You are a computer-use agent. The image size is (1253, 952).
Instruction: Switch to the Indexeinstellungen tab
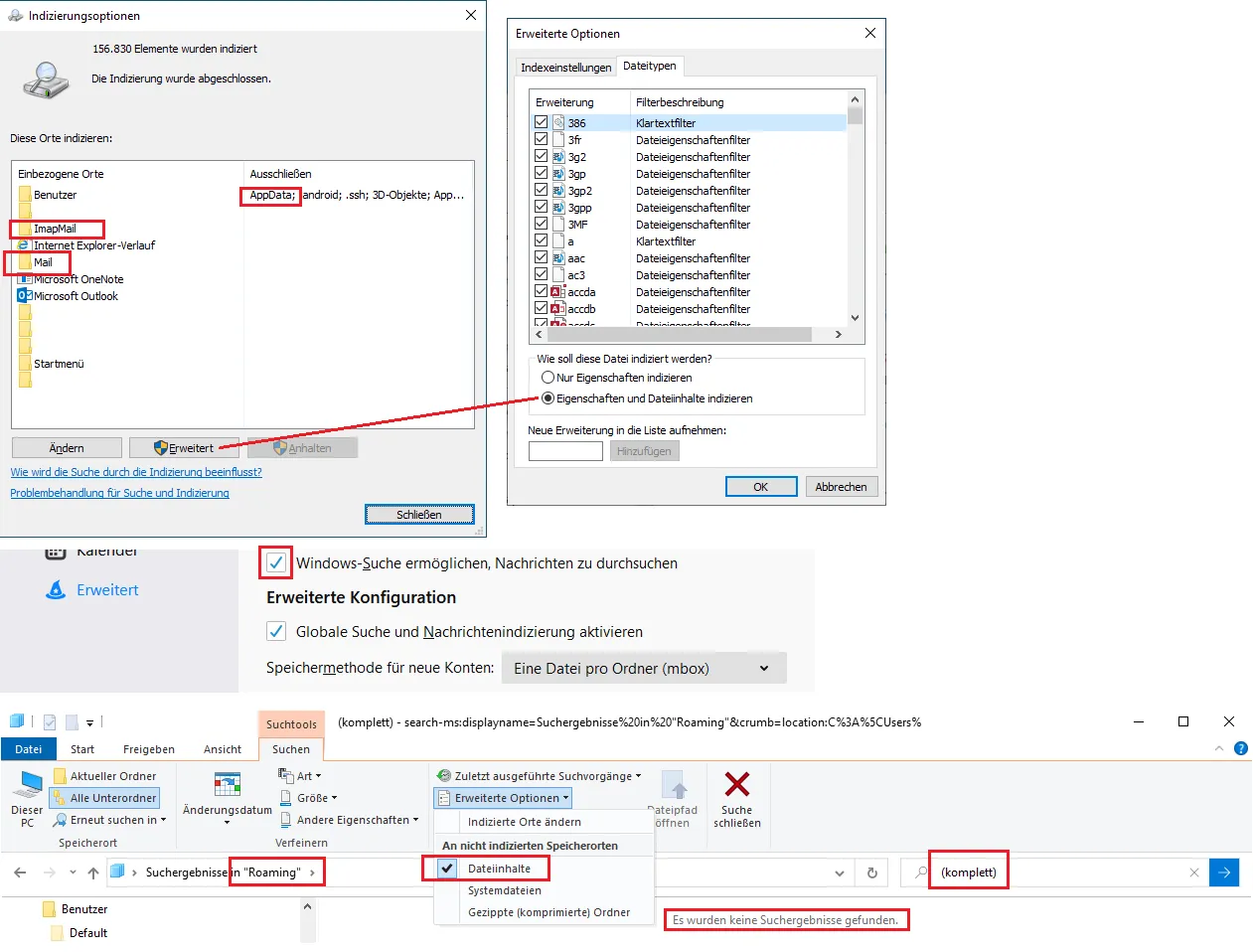coord(566,68)
